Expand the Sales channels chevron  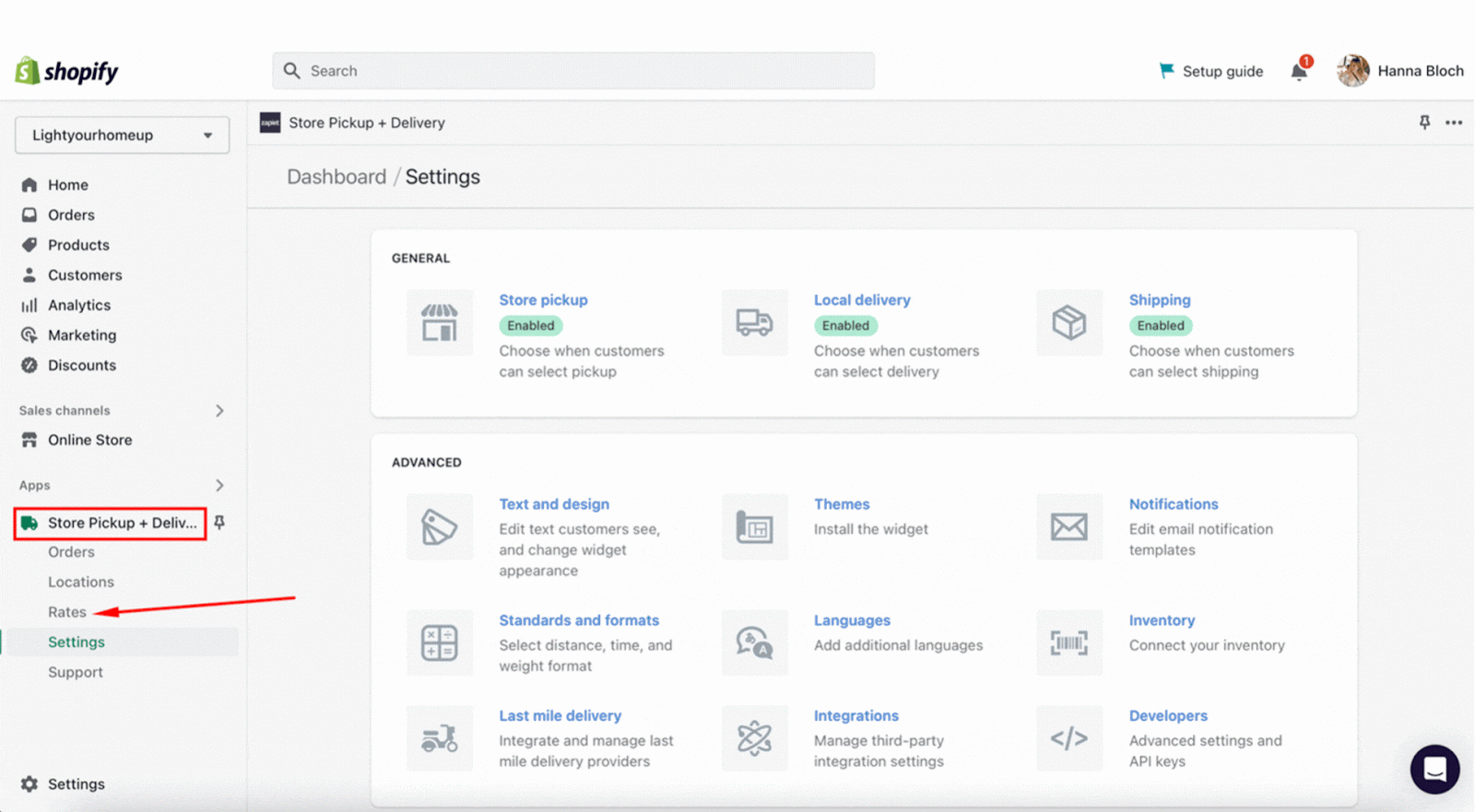pos(219,411)
